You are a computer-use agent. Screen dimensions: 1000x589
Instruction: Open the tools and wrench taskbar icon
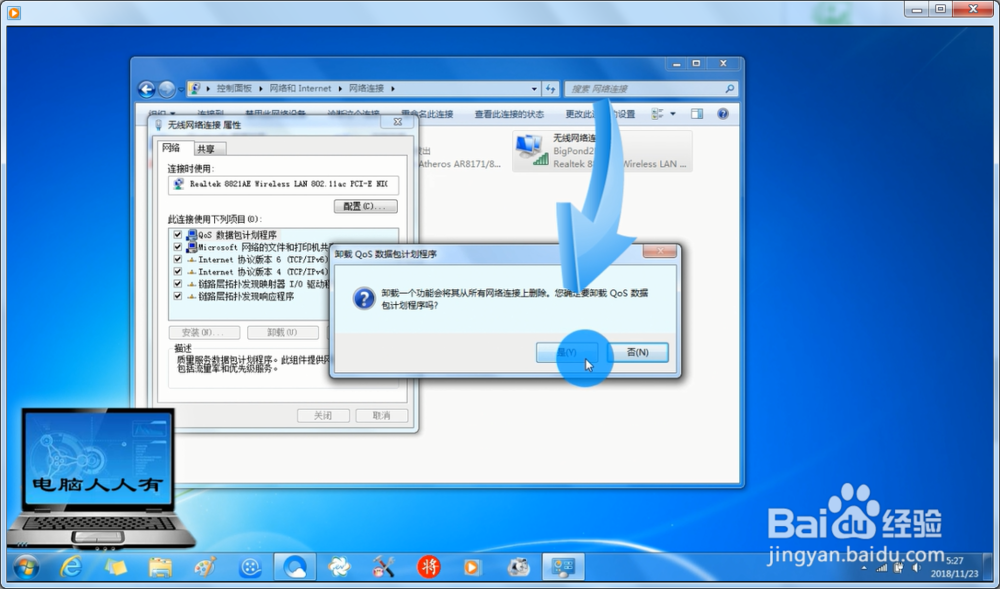[x=383, y=567]
